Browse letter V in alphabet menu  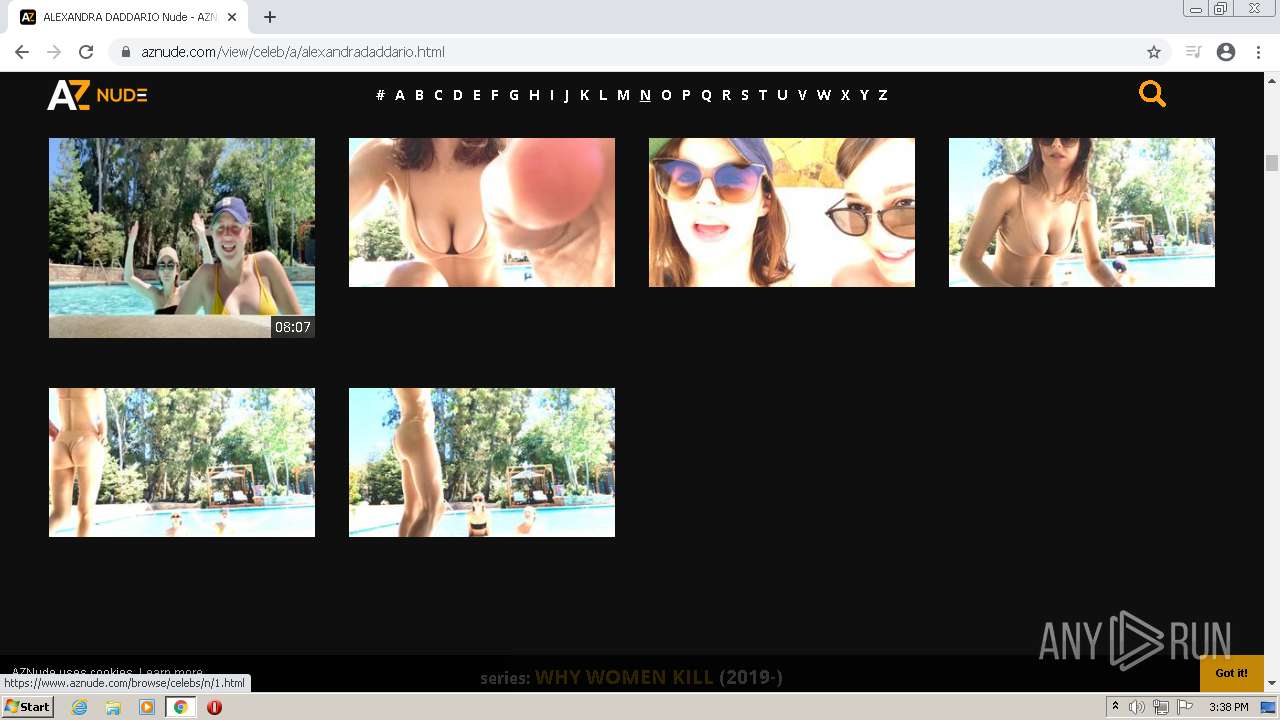[x=802, y=95]
